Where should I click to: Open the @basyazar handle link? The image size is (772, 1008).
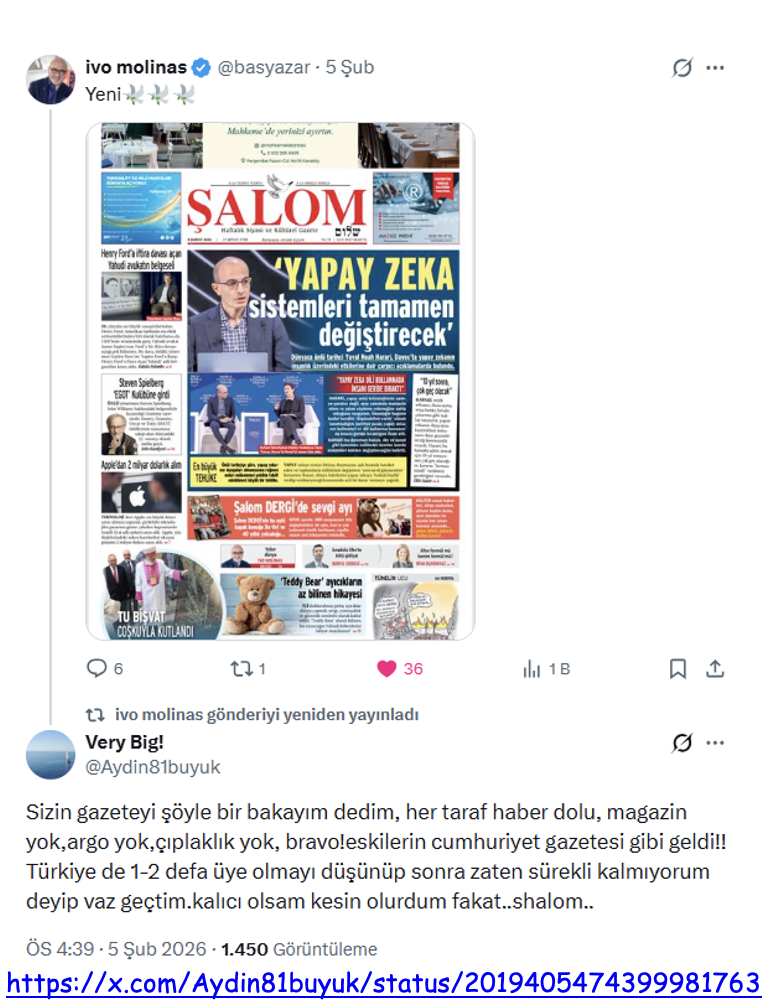264,67
